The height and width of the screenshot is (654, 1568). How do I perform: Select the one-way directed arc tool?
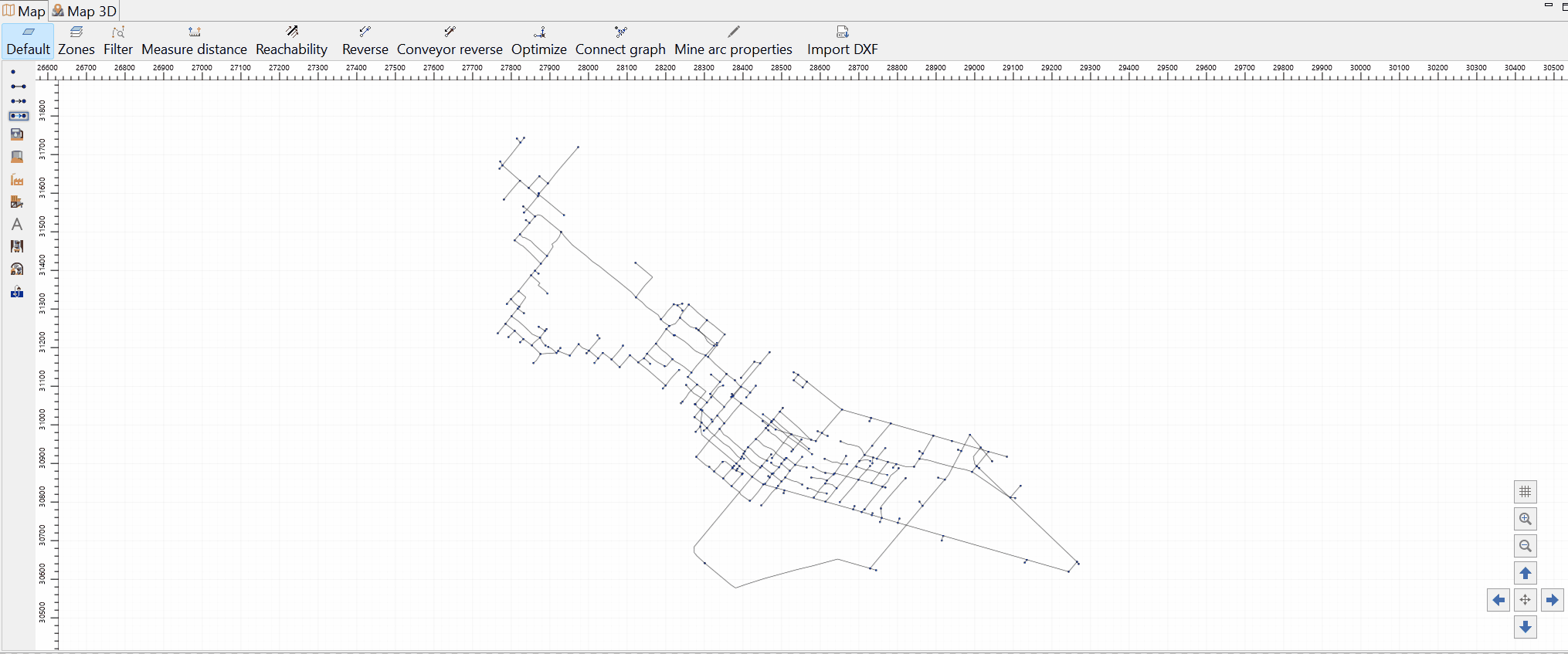tap(18, 101)
